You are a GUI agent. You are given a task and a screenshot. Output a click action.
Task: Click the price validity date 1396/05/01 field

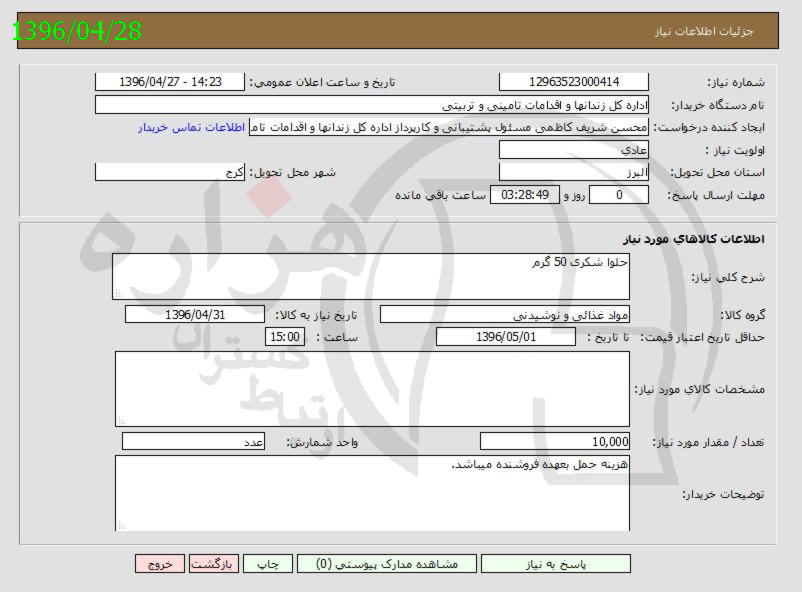(506, 337)
